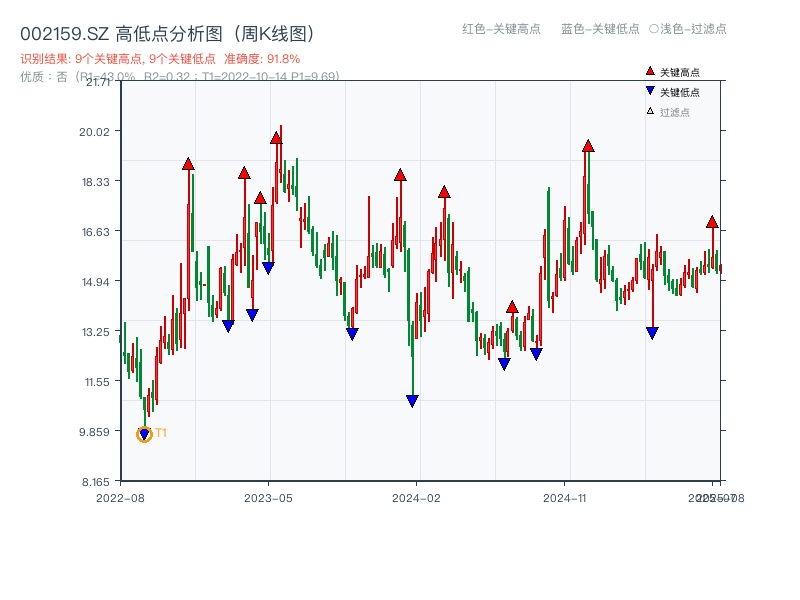The image size is (800, 600).
Task: Toggle visibility of the 关键高点 series via legend
Action: pyautogui.click(x=672, y=71)
